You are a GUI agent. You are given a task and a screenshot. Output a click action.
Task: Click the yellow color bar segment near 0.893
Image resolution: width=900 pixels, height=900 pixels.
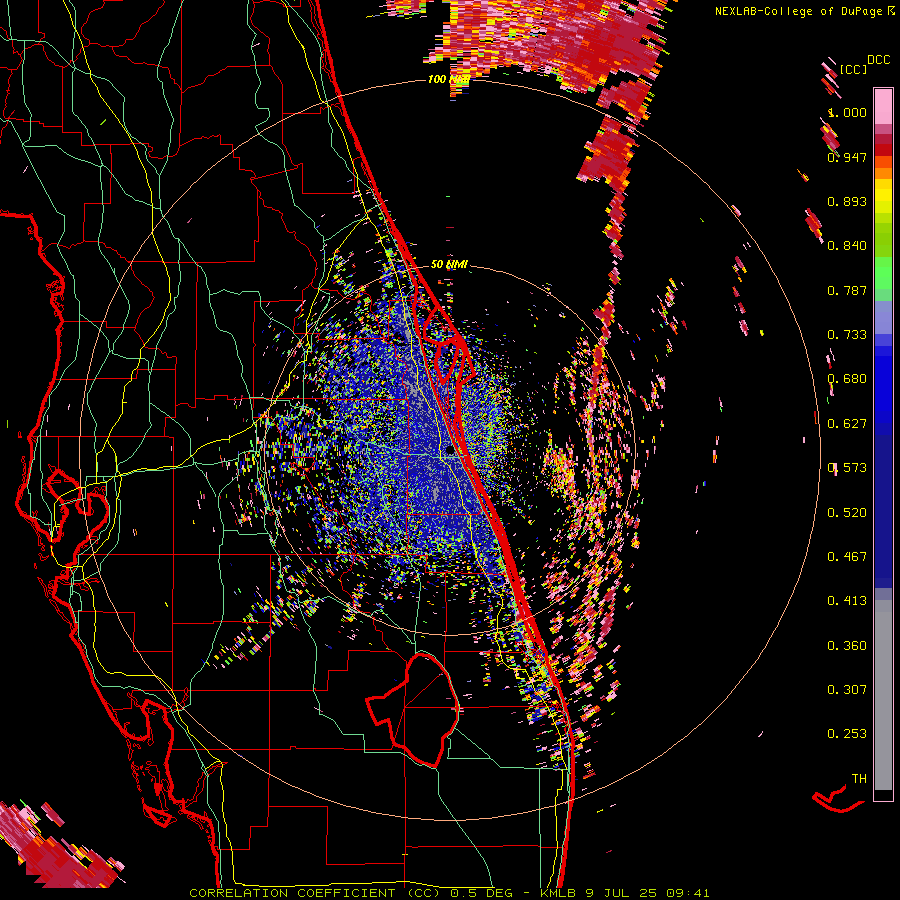click(x=883, y=197)
